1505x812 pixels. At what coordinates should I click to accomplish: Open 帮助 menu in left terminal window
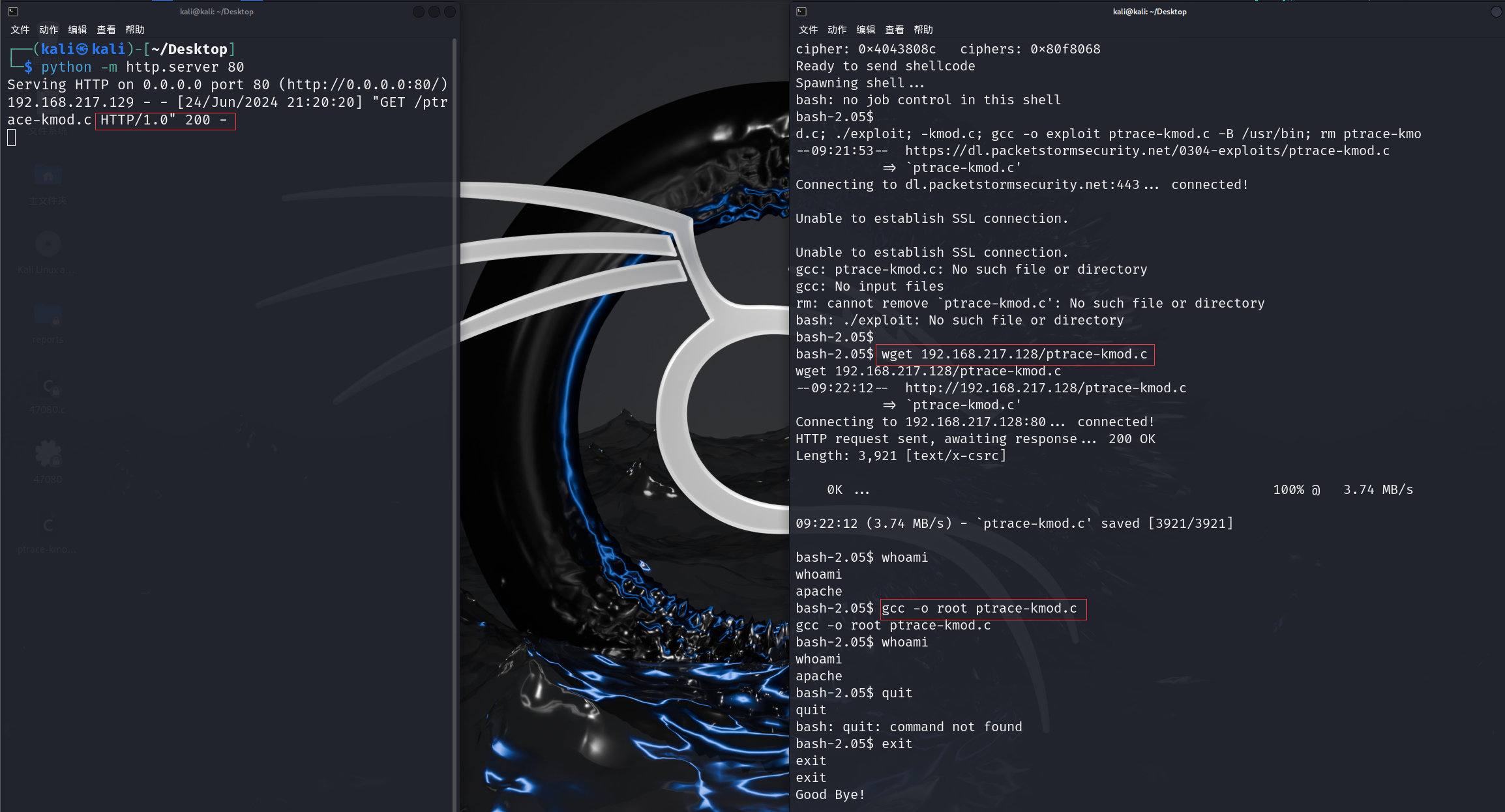[x=135, y=29]
